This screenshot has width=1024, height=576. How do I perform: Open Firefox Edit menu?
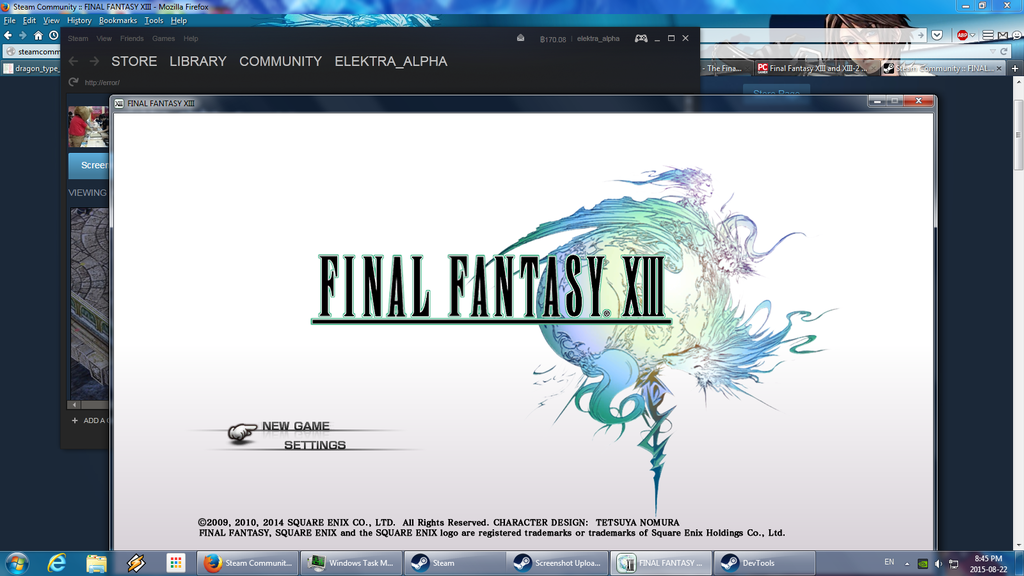(x=29, y=21)
